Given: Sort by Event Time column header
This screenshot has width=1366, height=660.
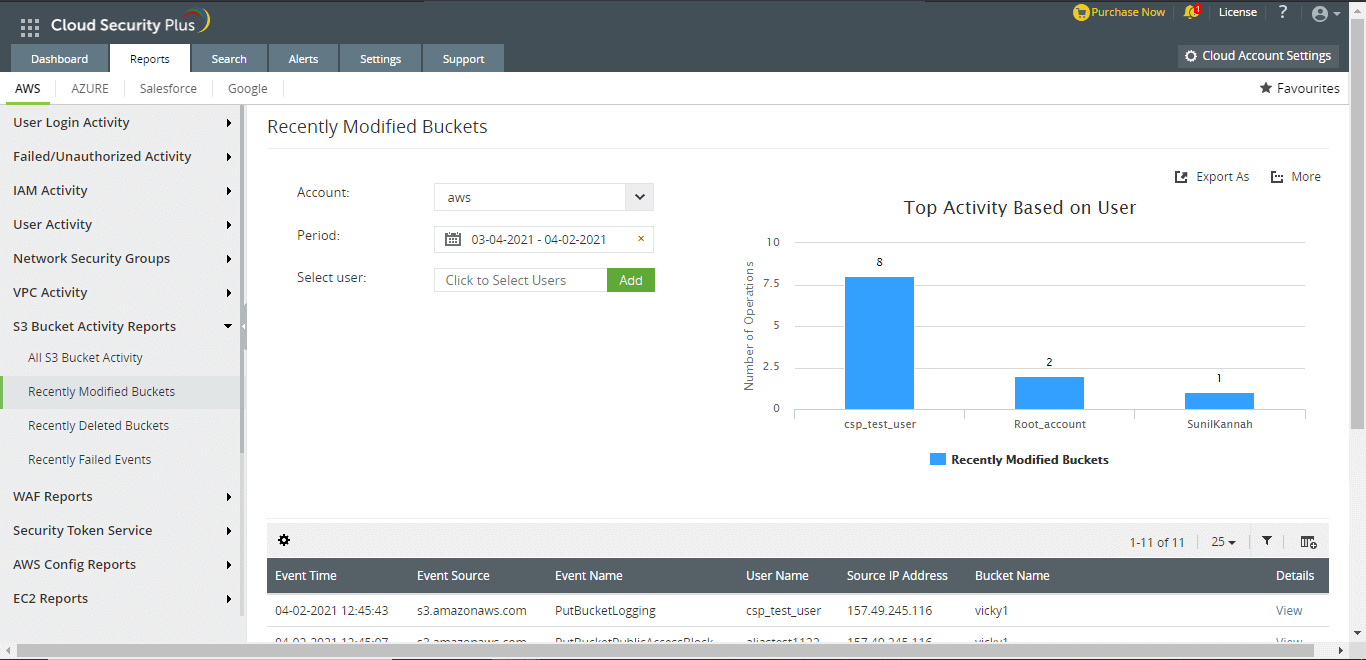Looking at the screenshot, I should [306, 575].
